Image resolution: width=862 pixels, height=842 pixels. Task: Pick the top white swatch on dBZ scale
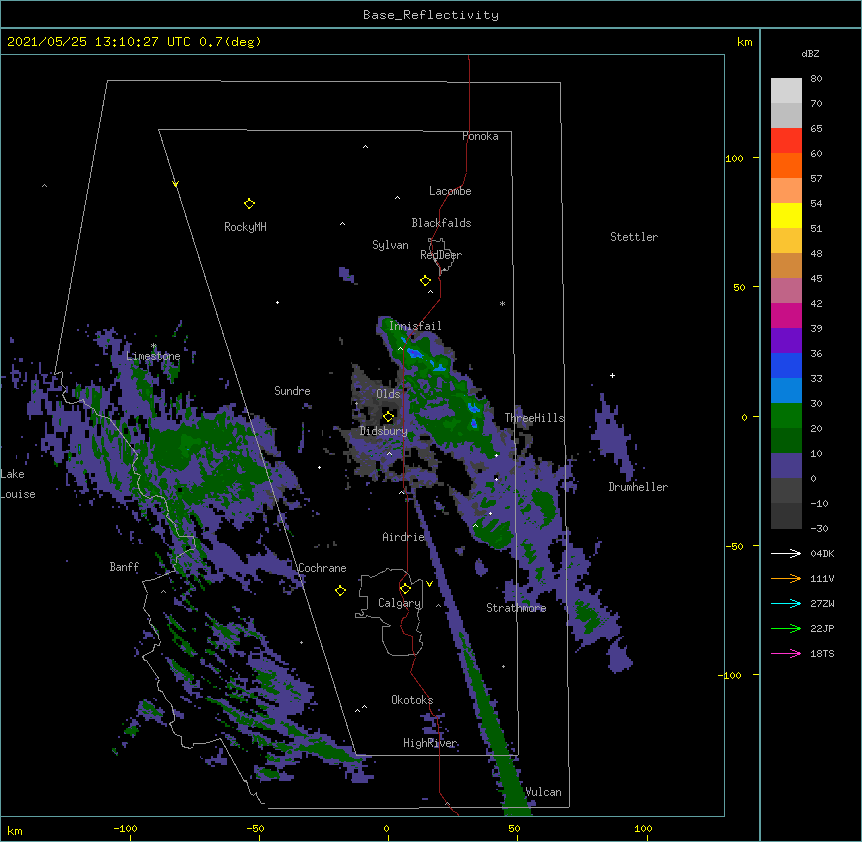(x=786, y=91)
